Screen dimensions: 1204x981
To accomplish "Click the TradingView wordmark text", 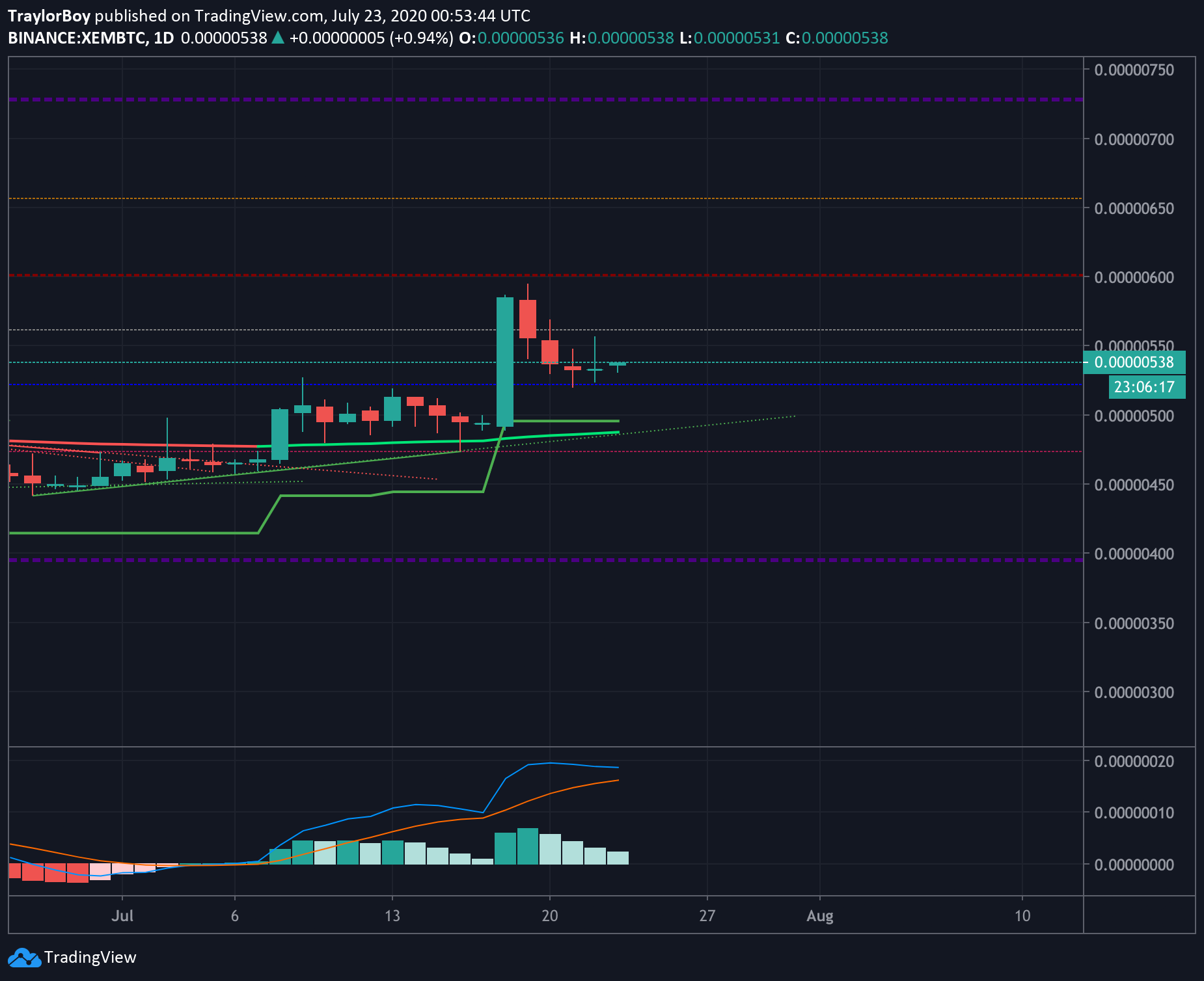I will point(90,958).
